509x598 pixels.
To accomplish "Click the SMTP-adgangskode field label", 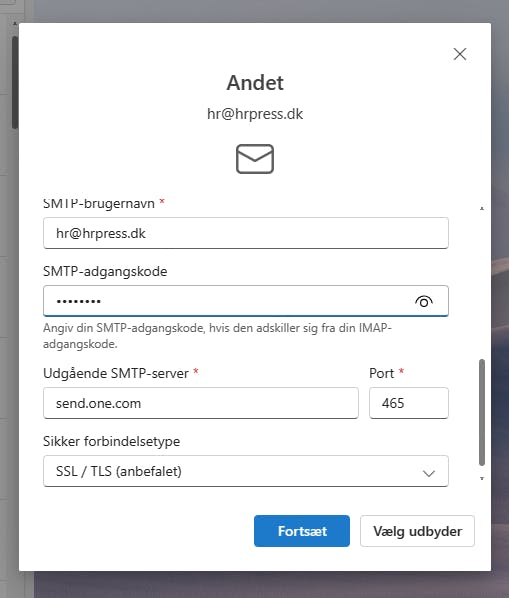I will [x=105, y=272].
